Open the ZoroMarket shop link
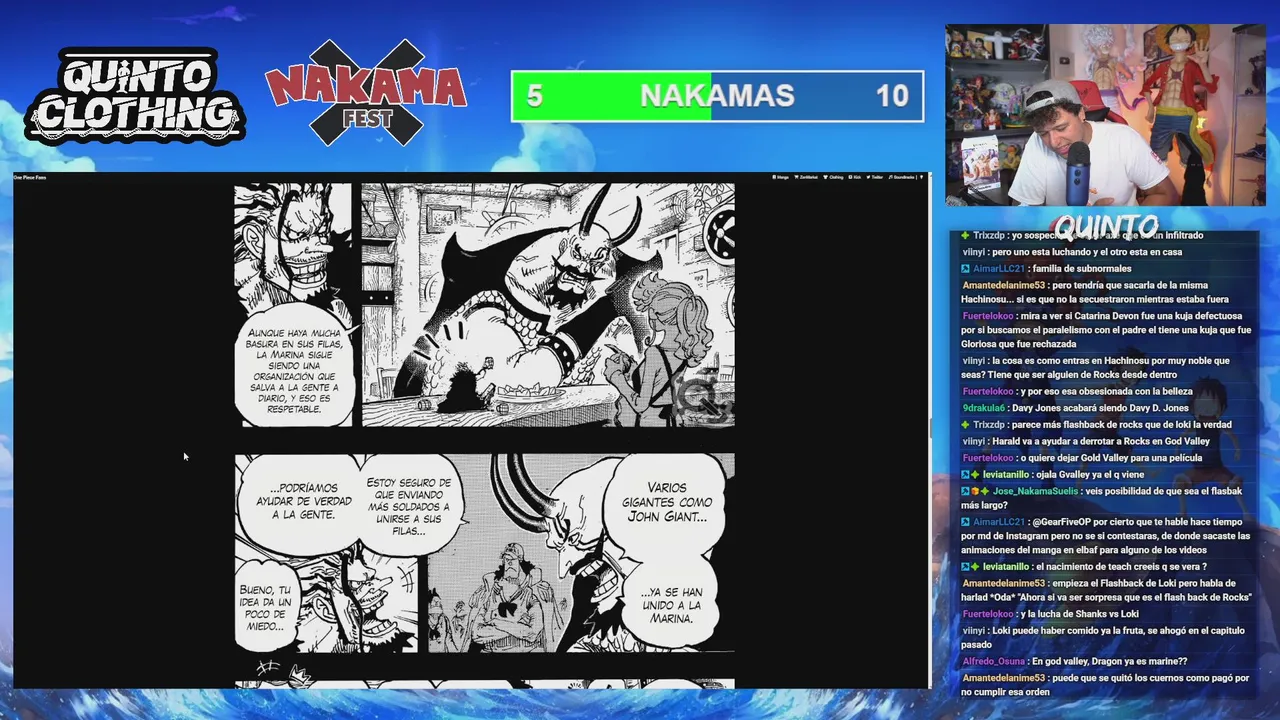Viewport: 1280px width, 720px height. tap(806, 177)
